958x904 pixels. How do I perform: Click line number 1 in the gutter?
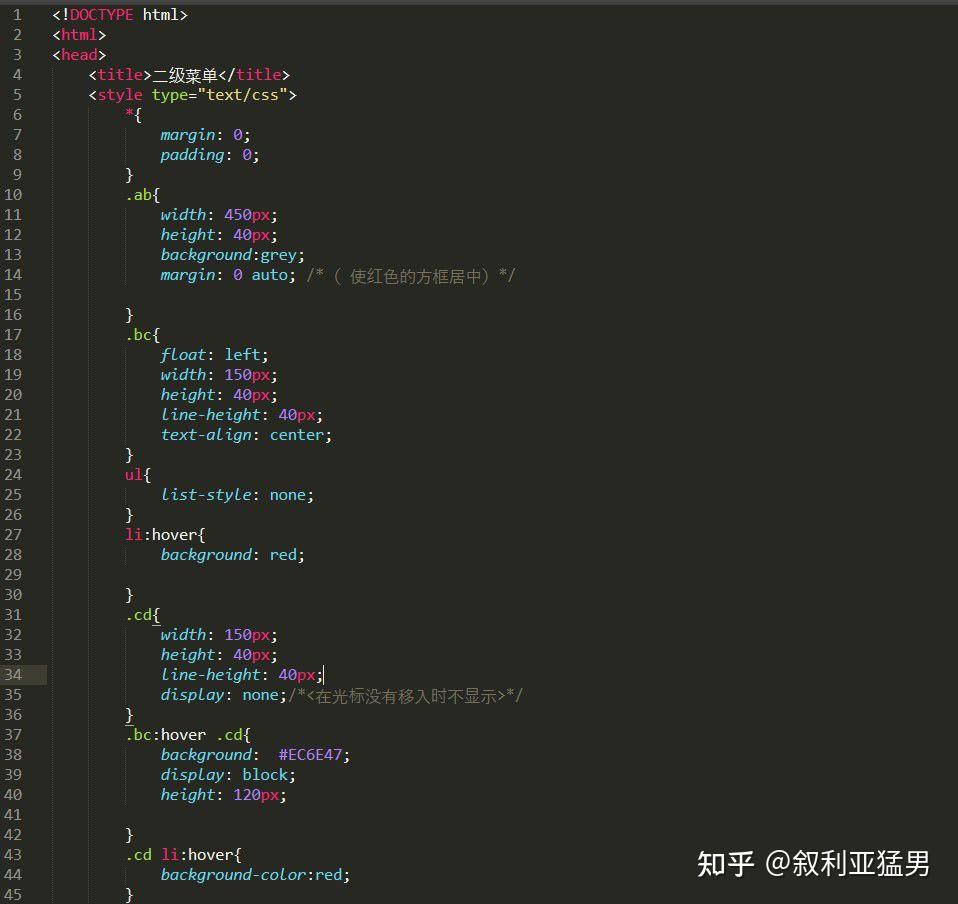(14, 14)
